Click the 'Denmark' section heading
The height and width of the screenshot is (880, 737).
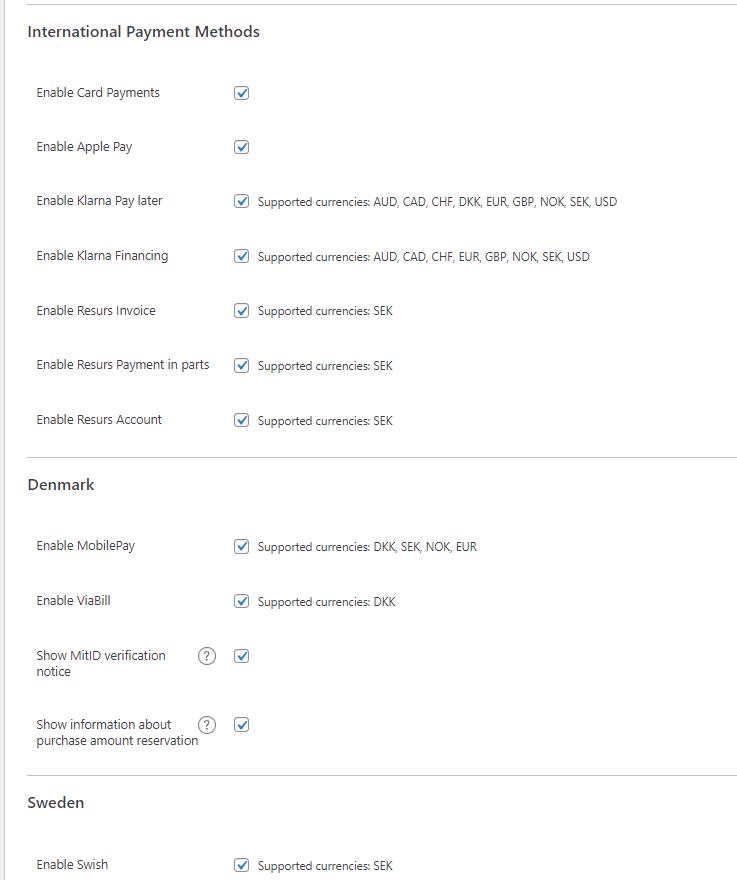[x=61, y=485]
